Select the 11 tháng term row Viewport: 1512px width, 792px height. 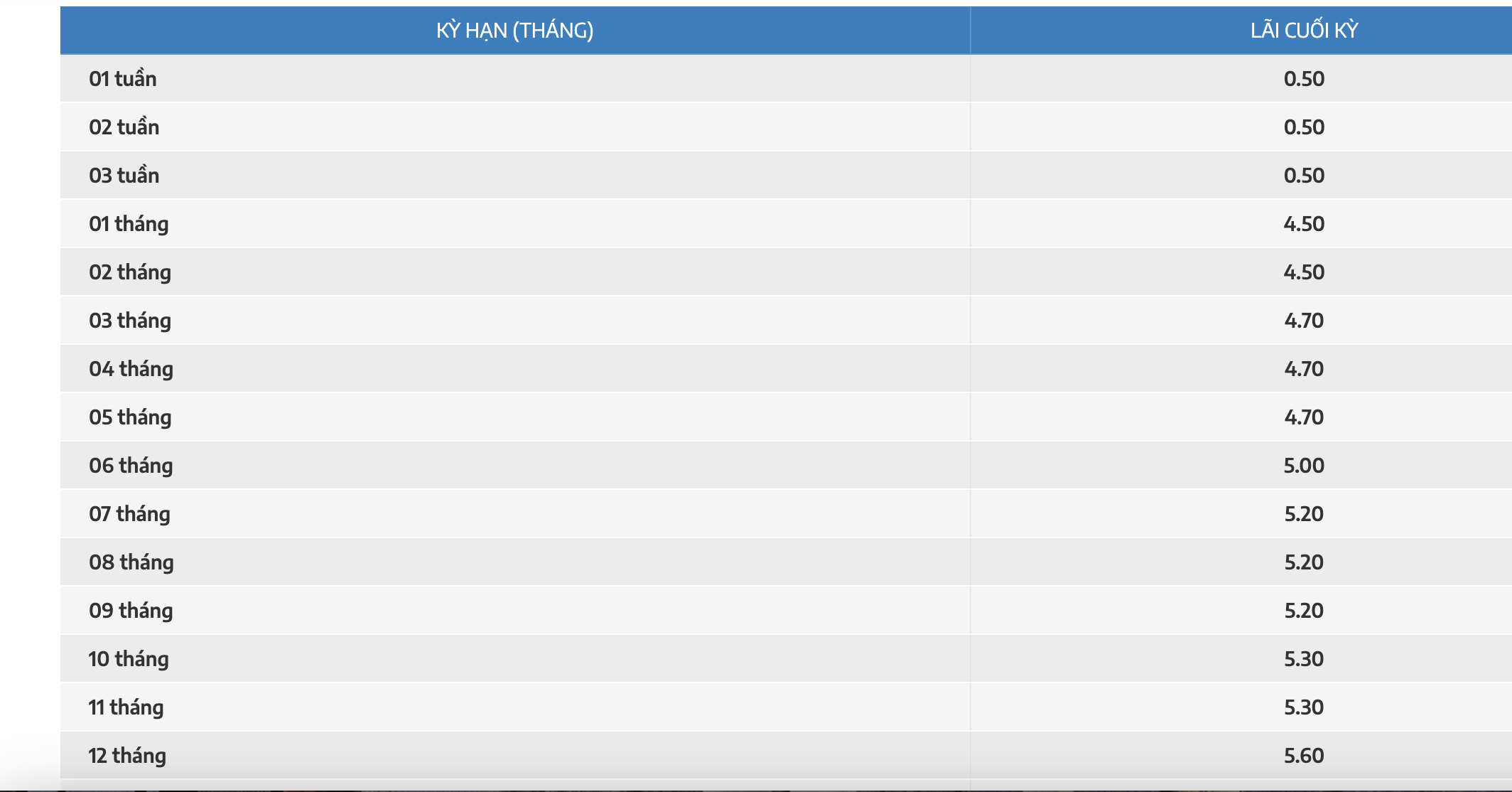coord(786,707)
